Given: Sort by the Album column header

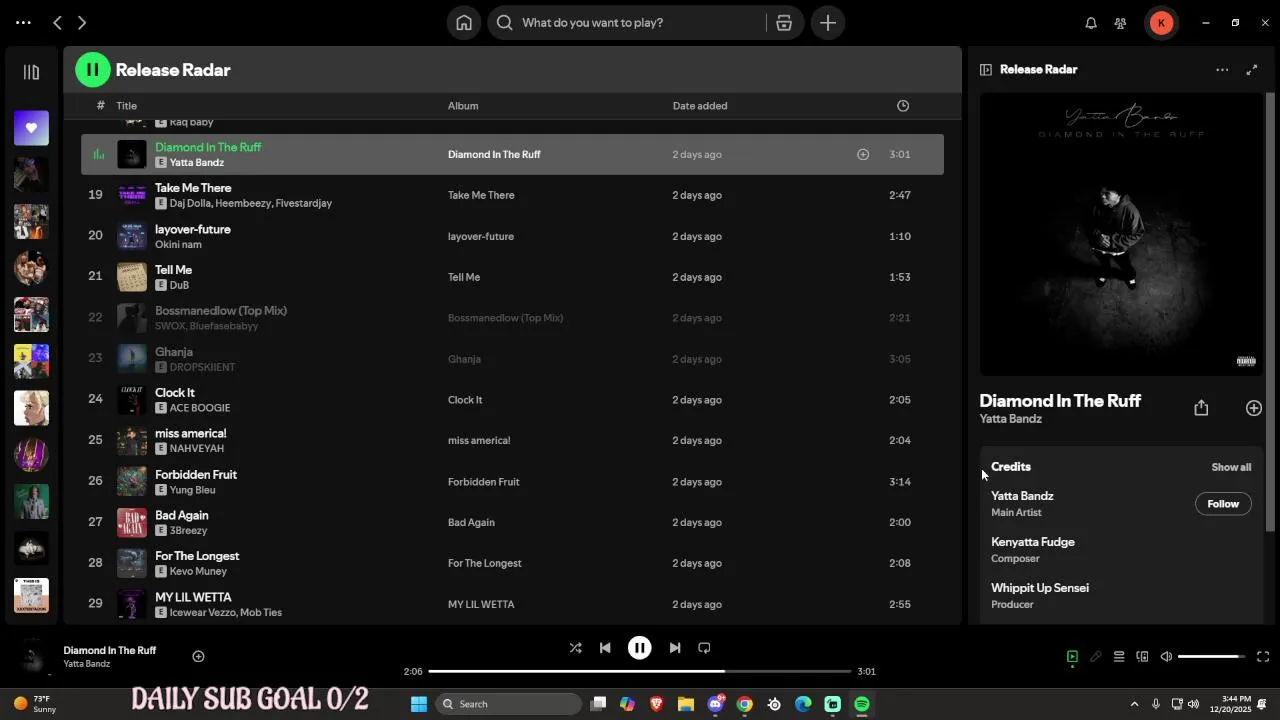Looking at the screenshot, I should pyautogui.click(x=463, y=106).
